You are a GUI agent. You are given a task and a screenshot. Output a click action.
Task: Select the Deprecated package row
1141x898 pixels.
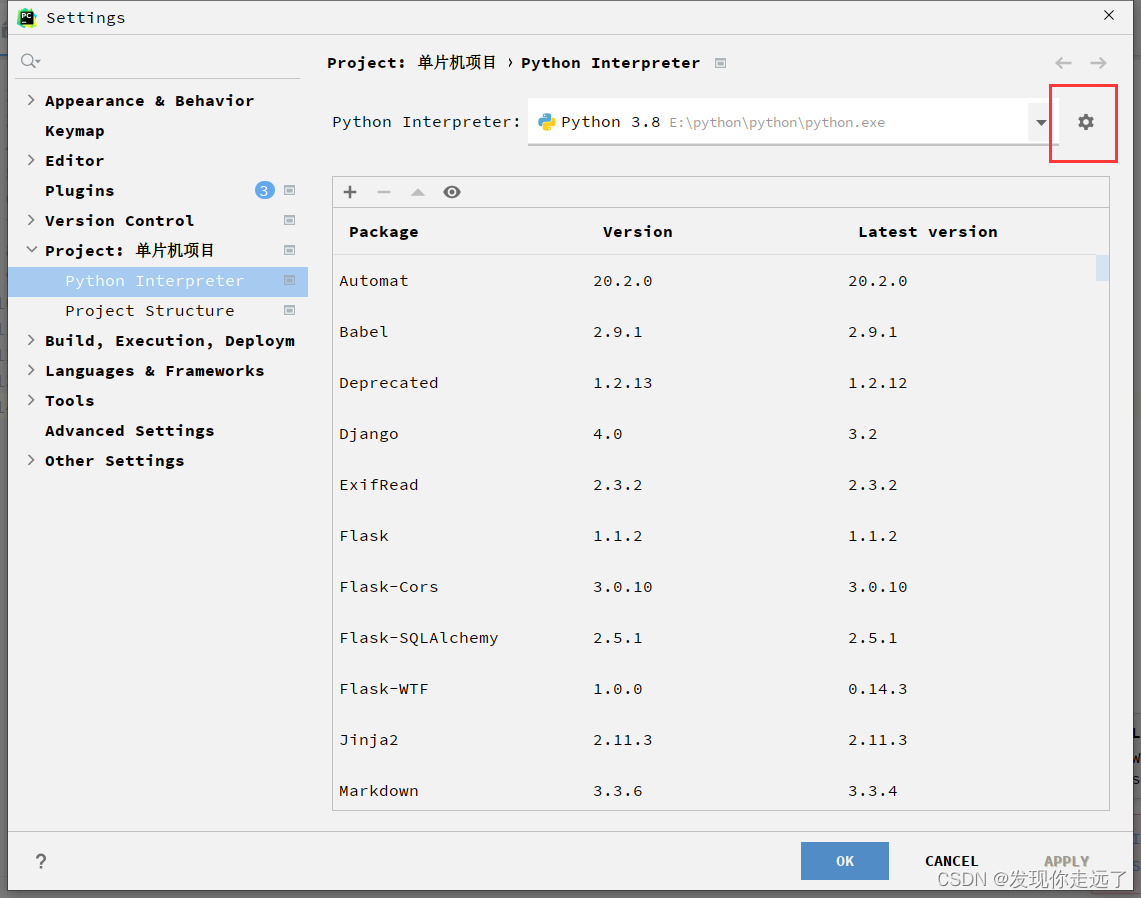point(715,383)
